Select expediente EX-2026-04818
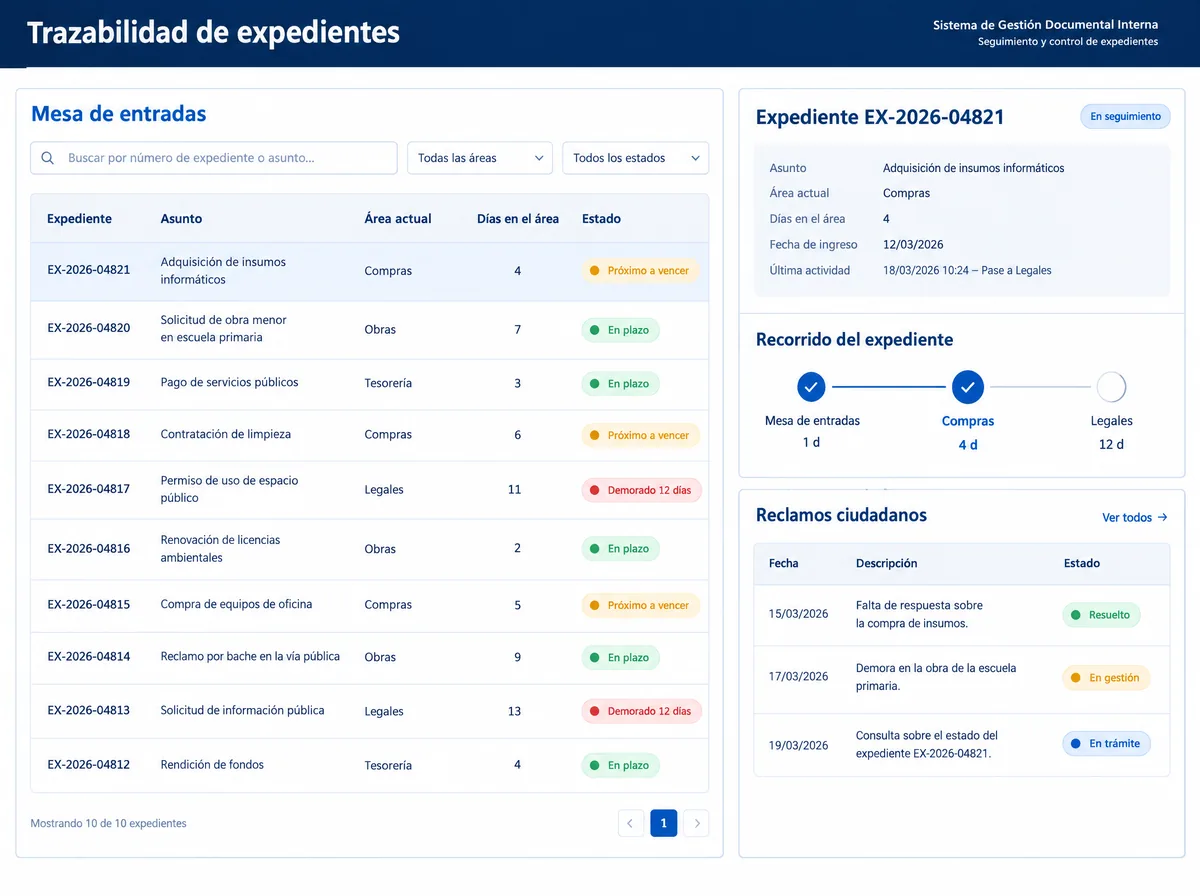 coord(370,435)
